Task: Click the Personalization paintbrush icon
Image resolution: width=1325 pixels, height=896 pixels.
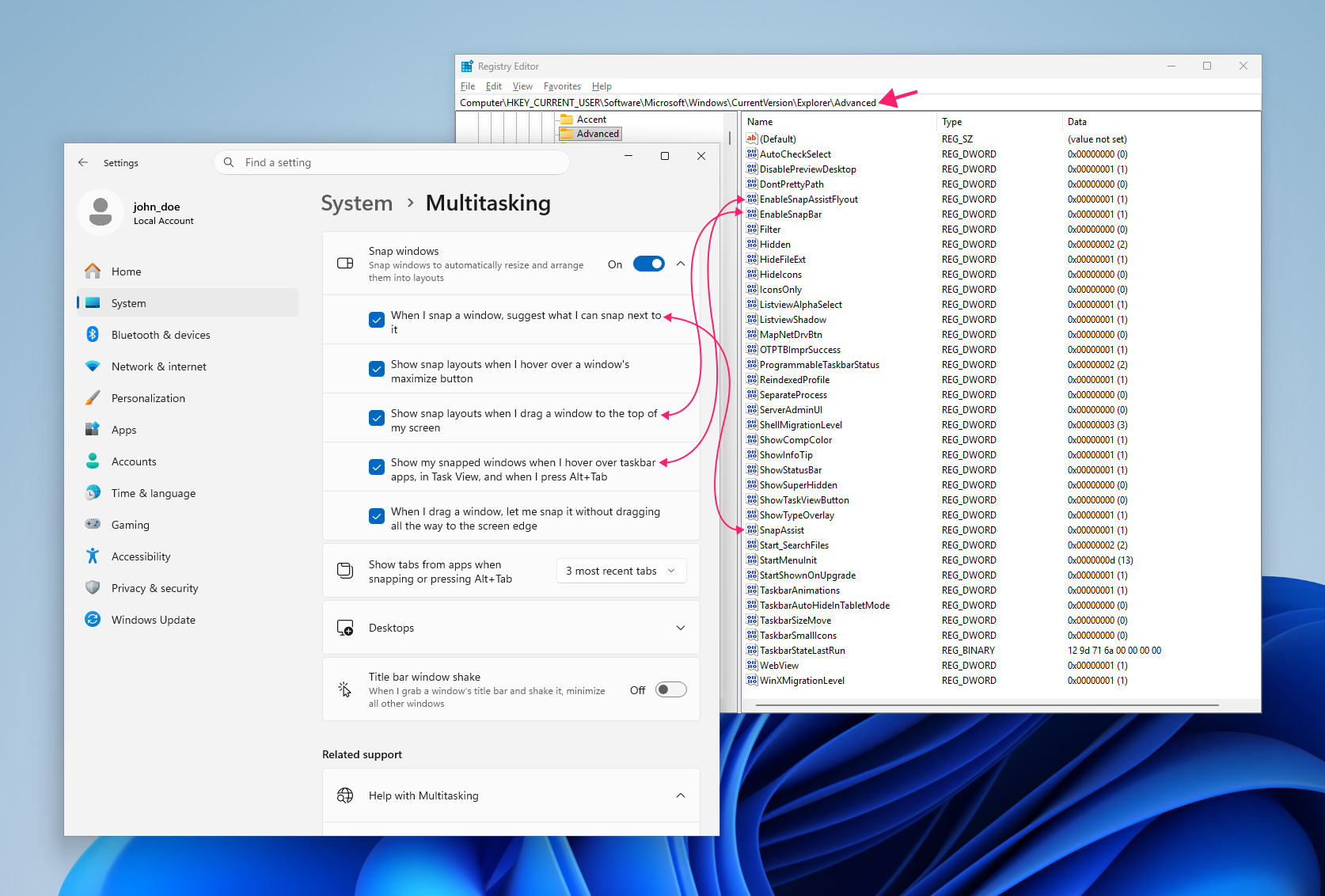Action: (93, 398)
